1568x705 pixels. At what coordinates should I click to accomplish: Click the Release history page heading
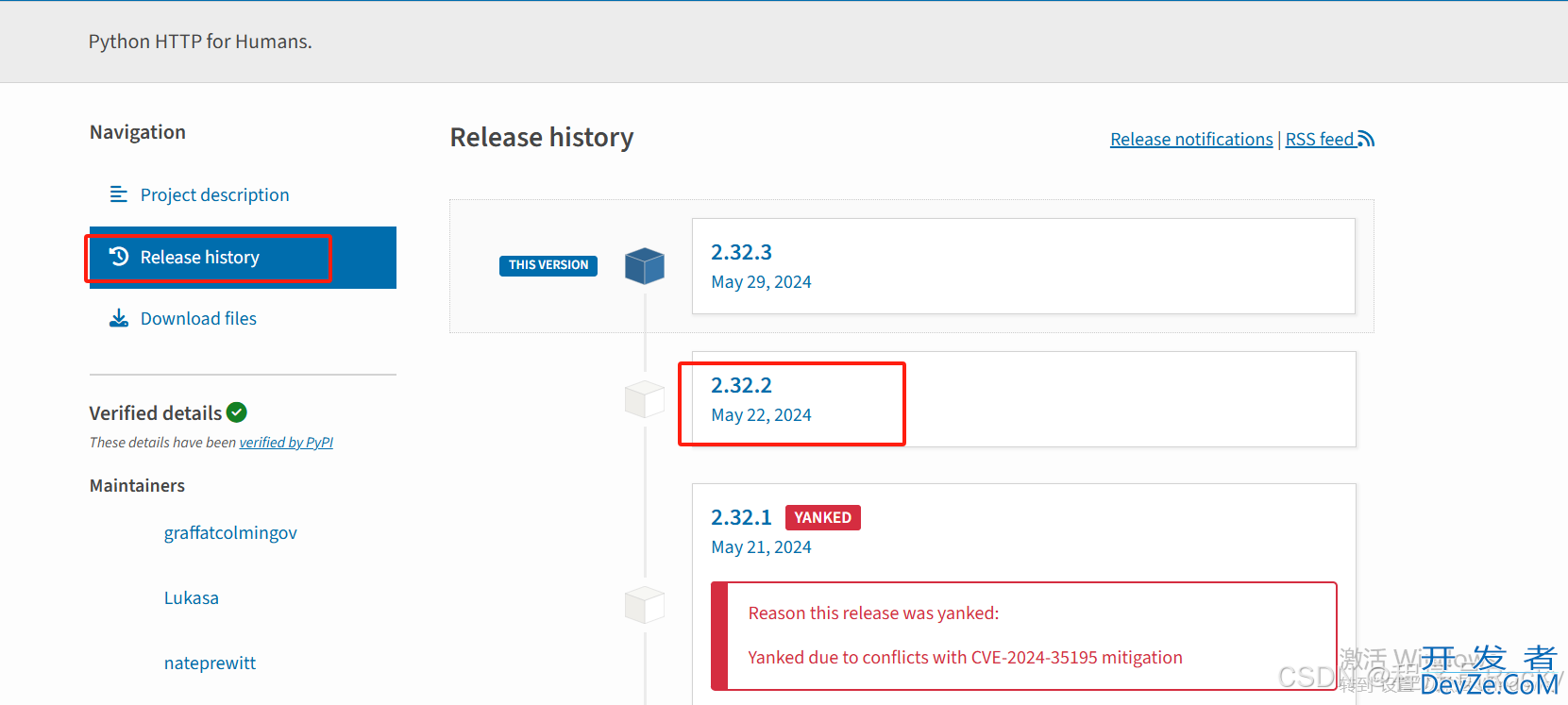coord(542,138)
